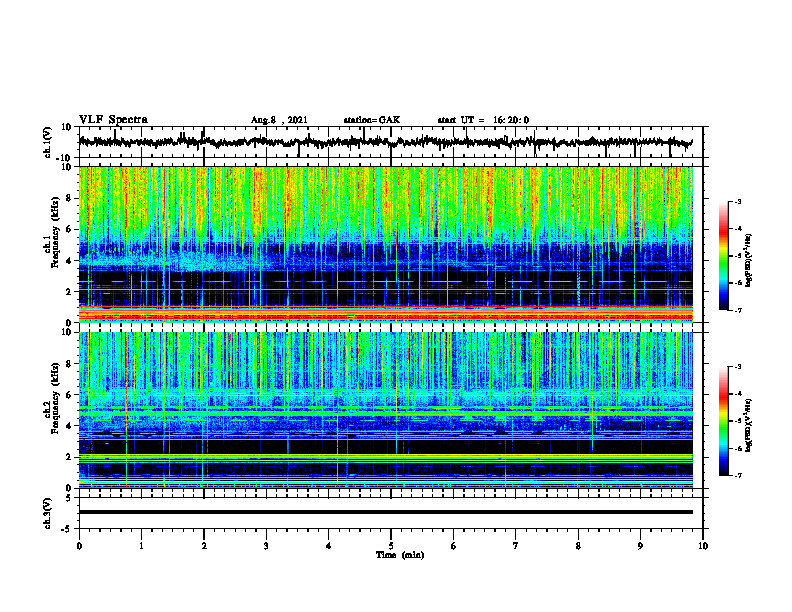Click the ch.2 spectrogram plot area
The width and height of the screenshot is (792, 612).
[x=385, y=410]
